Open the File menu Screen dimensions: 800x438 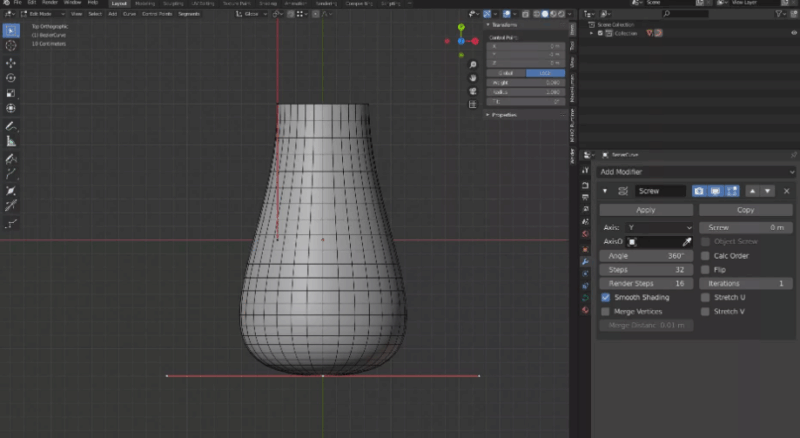click(x=18, y=3)
